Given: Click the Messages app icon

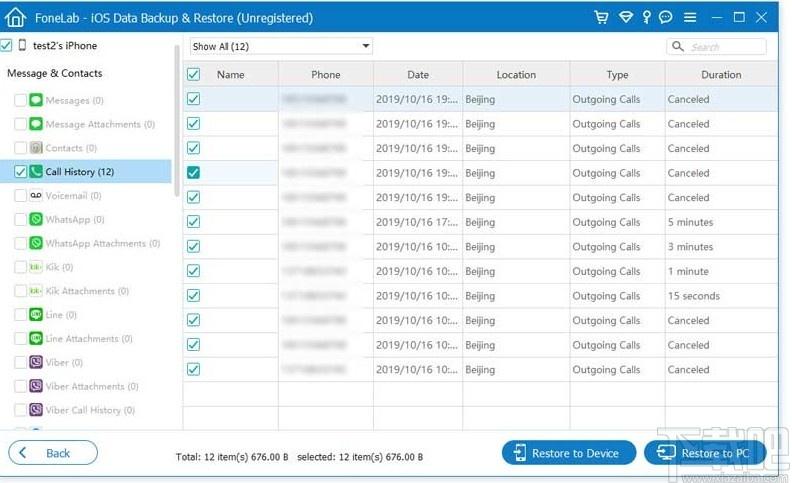Looking at the screenshot, I should 36,100.
